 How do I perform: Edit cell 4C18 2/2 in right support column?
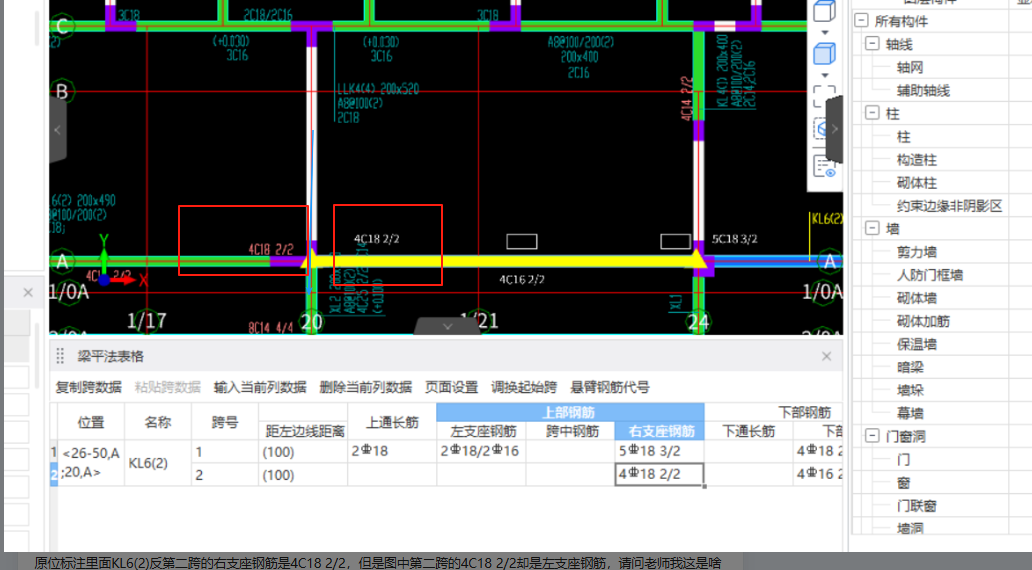point(659,475)
